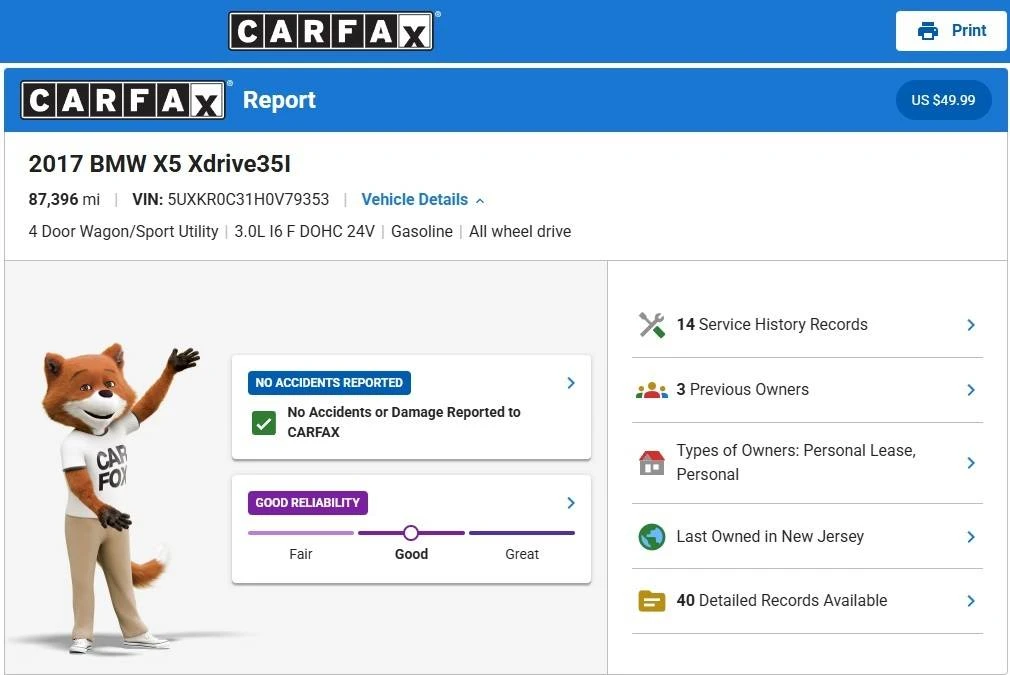Click the CARFAX Report logo in banner
This screenshot has height=675, width=1010.
pyautogui.click(x=123, y=100)
